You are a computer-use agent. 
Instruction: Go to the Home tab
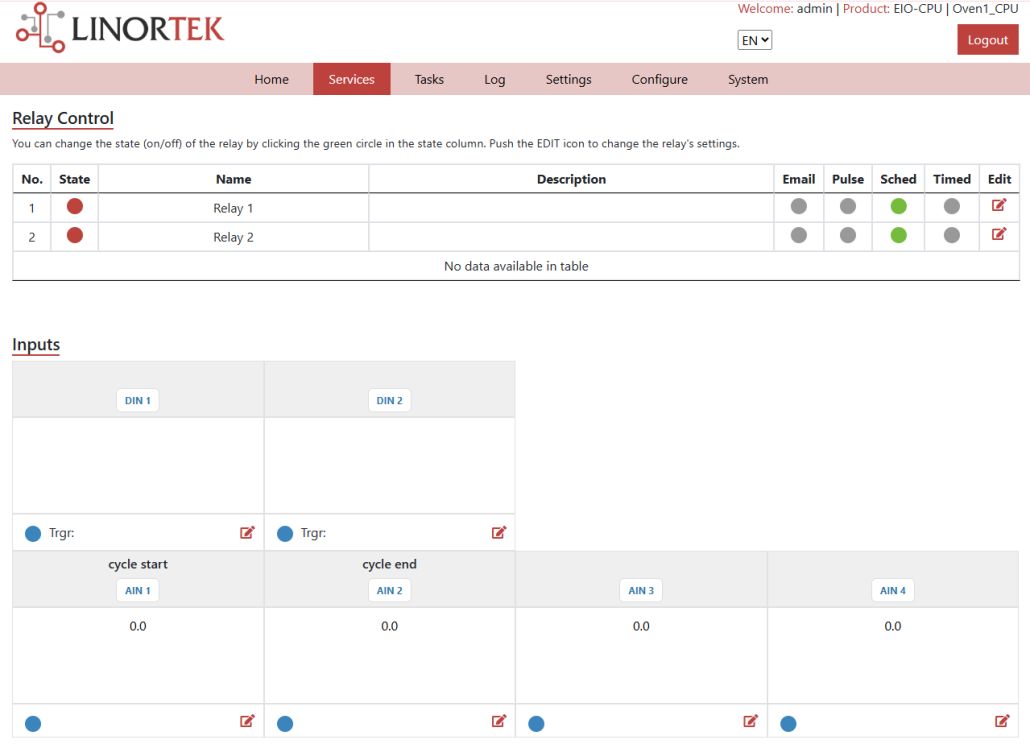[x=271, y=79]
